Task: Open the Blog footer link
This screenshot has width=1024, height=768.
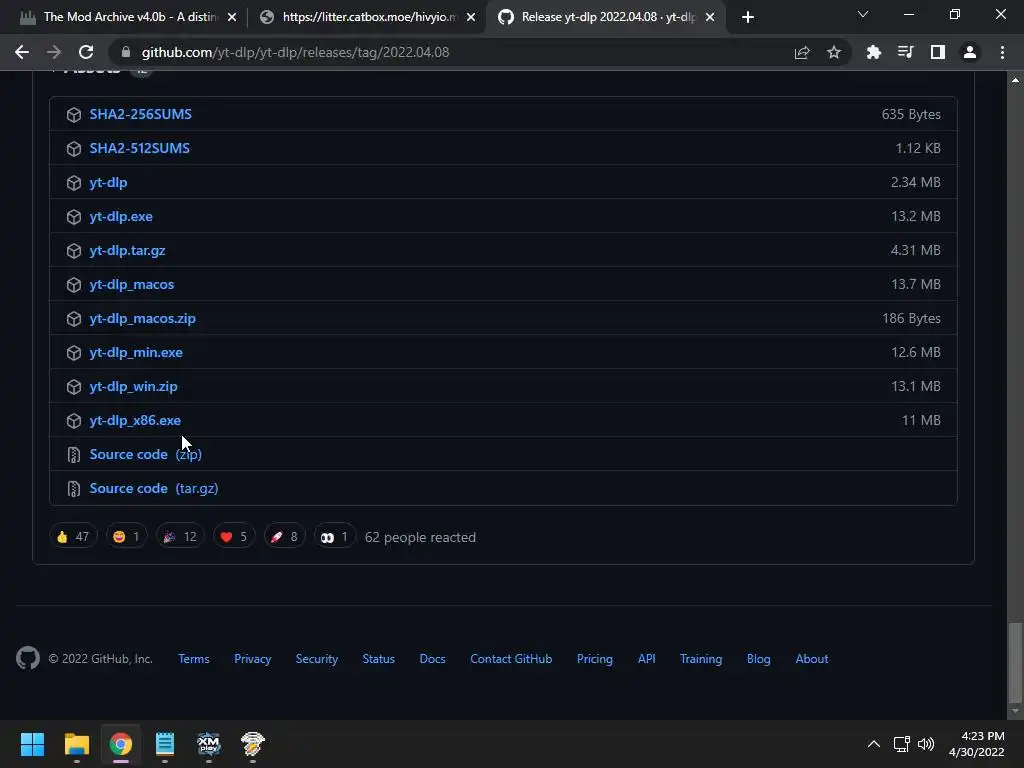Action: pyautogui.click(x=759, y=659)
